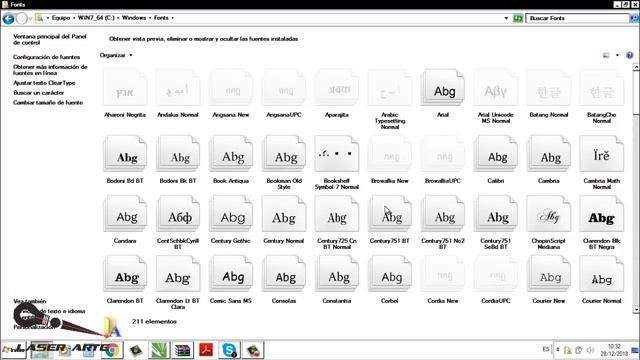
Task: Open WinRAR from the taskbar
Action: tap(182, 350)
